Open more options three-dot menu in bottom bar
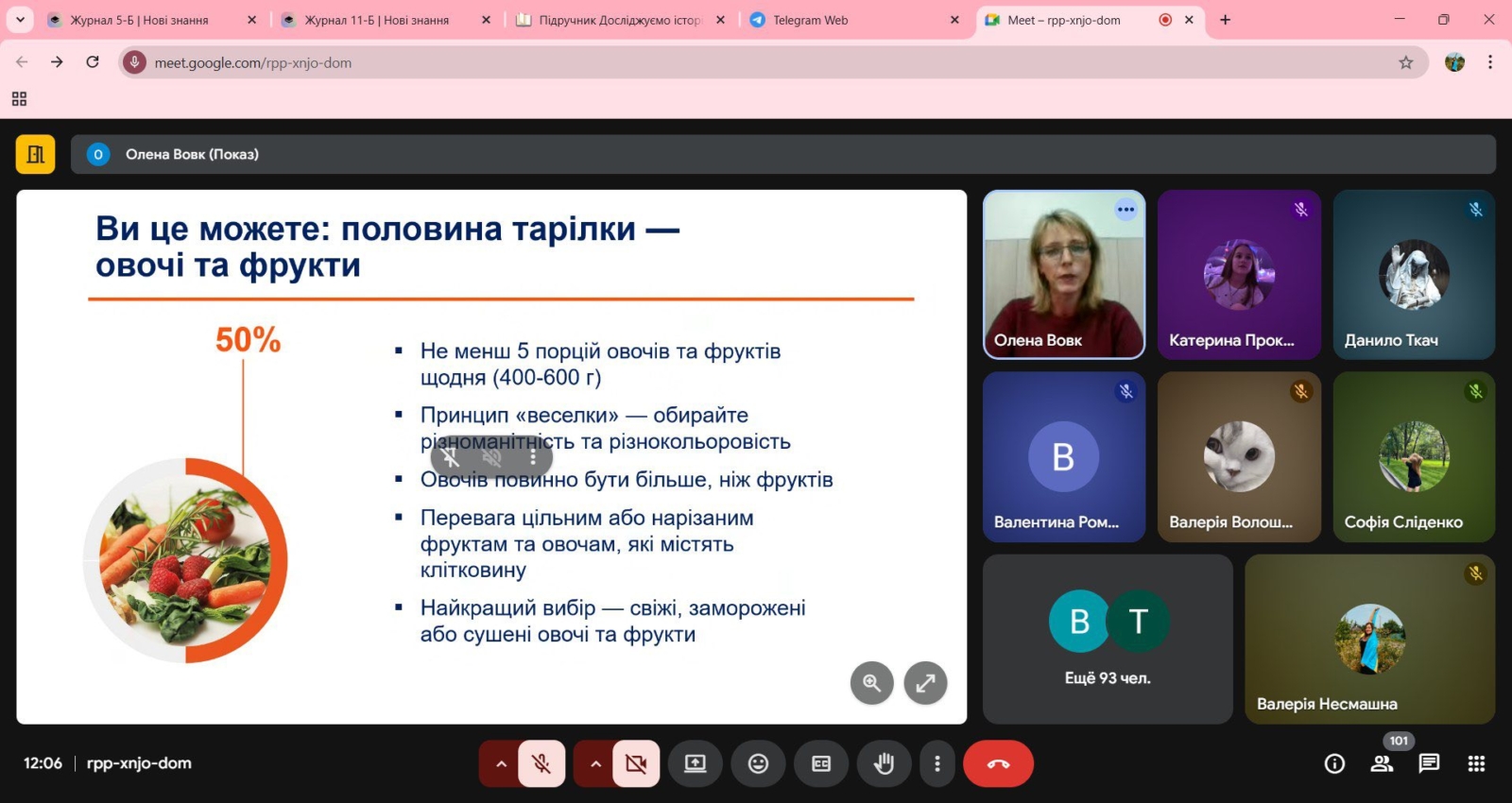This screenshot has width=1512, height=803. (x=936, y=763)
